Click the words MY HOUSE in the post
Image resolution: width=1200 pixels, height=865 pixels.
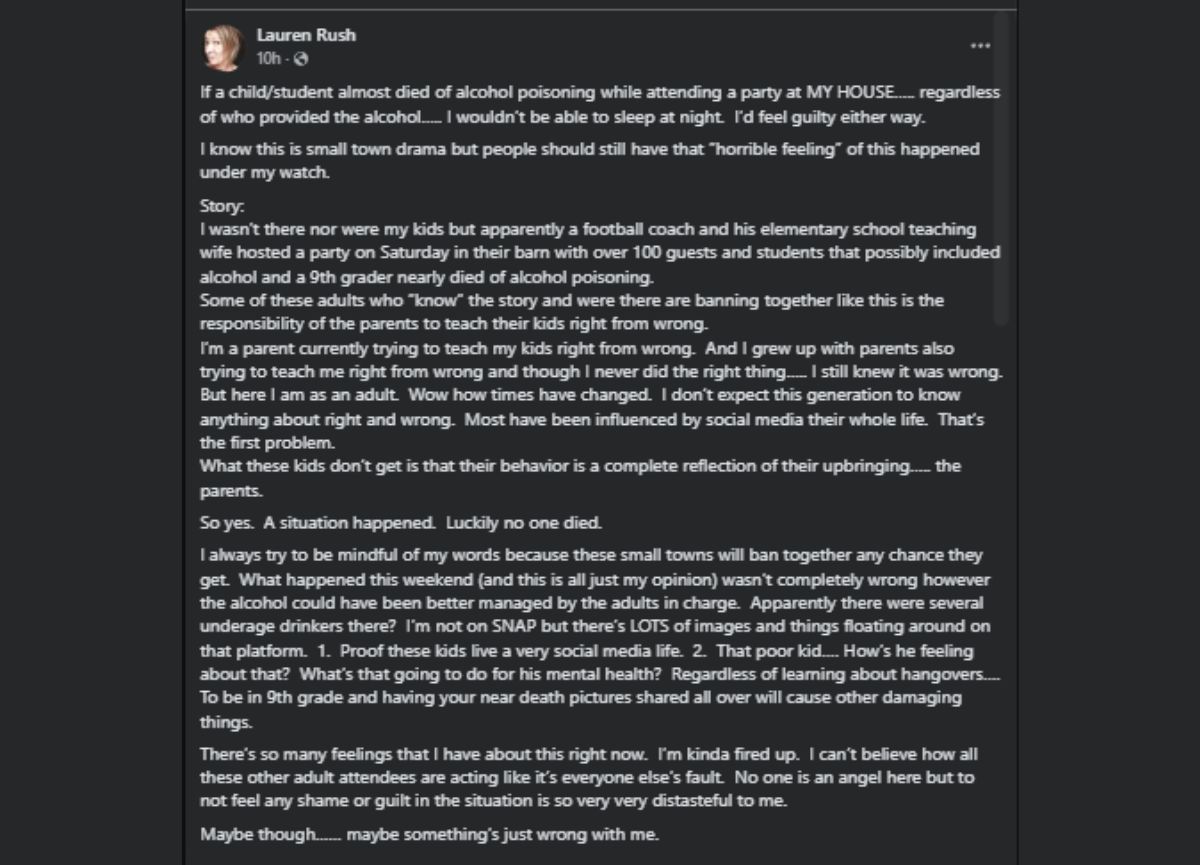coord(851,93)
